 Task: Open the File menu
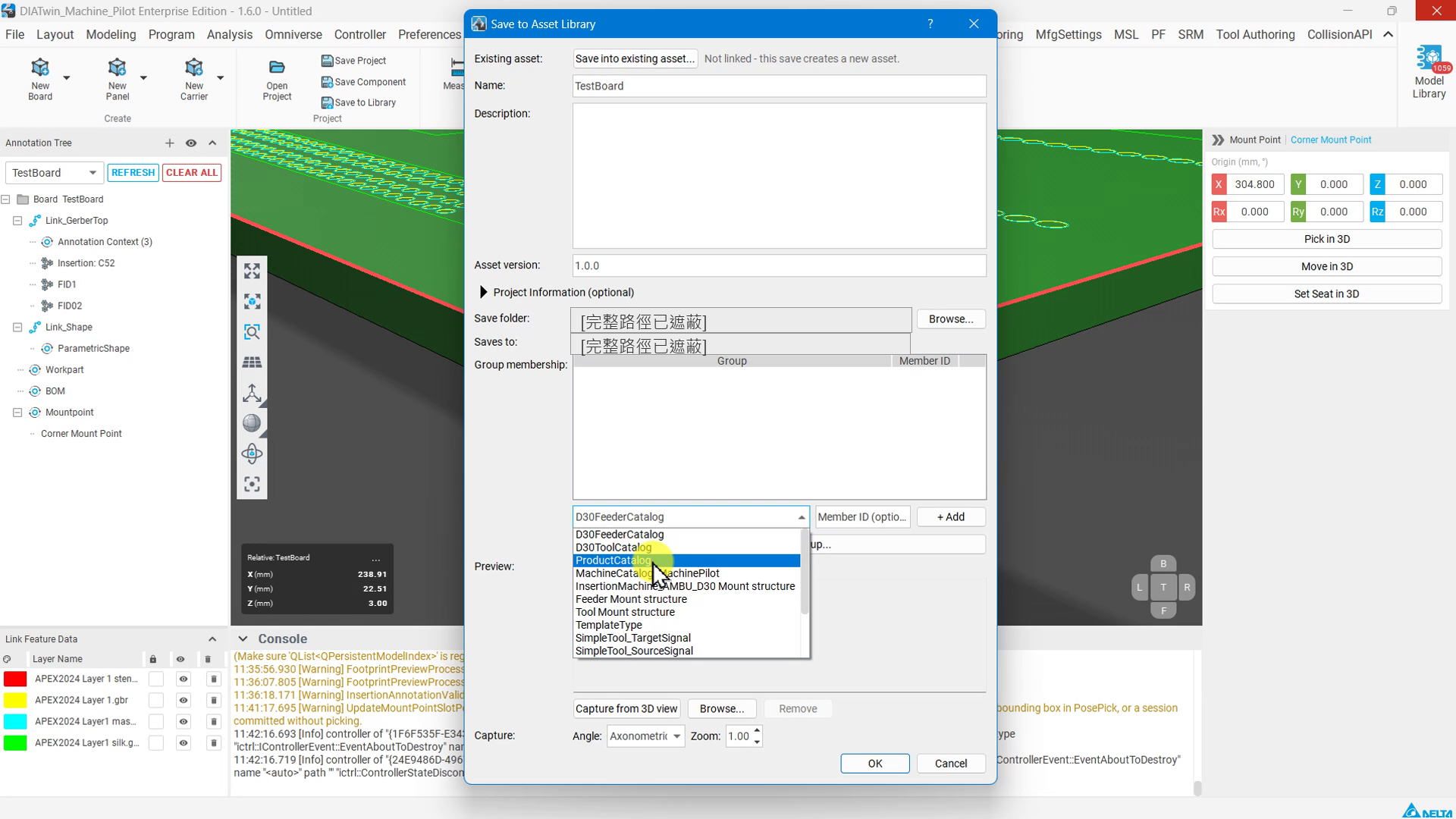click(14, 34)
